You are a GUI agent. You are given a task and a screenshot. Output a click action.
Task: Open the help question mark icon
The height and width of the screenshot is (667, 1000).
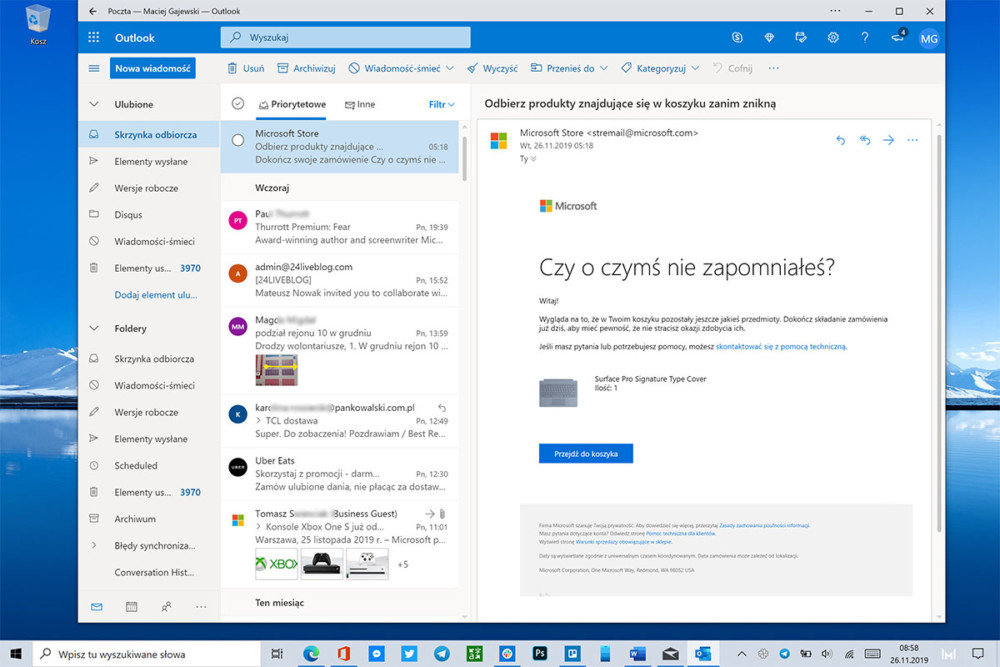pos(865,38)
